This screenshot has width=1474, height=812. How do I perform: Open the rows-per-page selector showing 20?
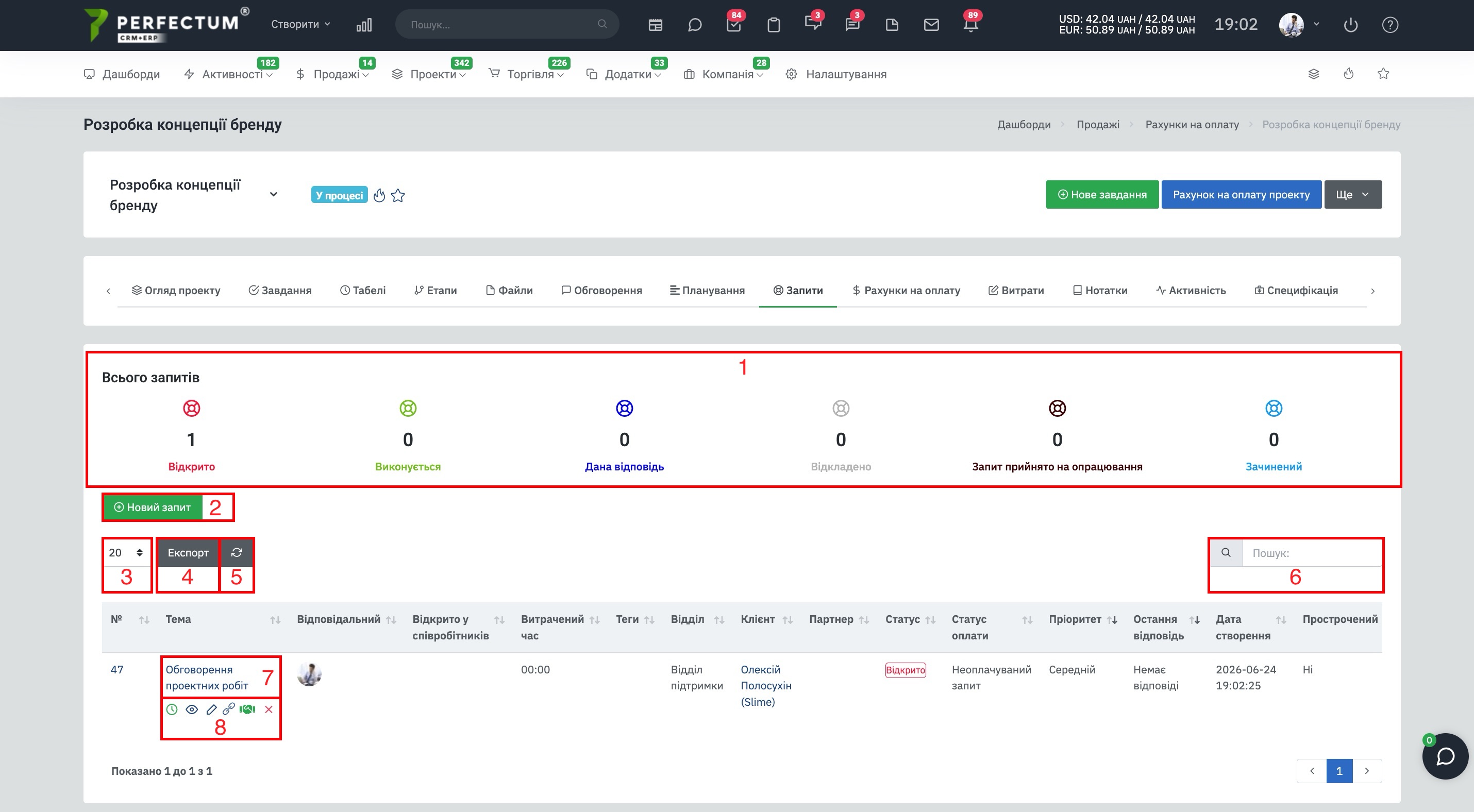[x=126, y=552]
